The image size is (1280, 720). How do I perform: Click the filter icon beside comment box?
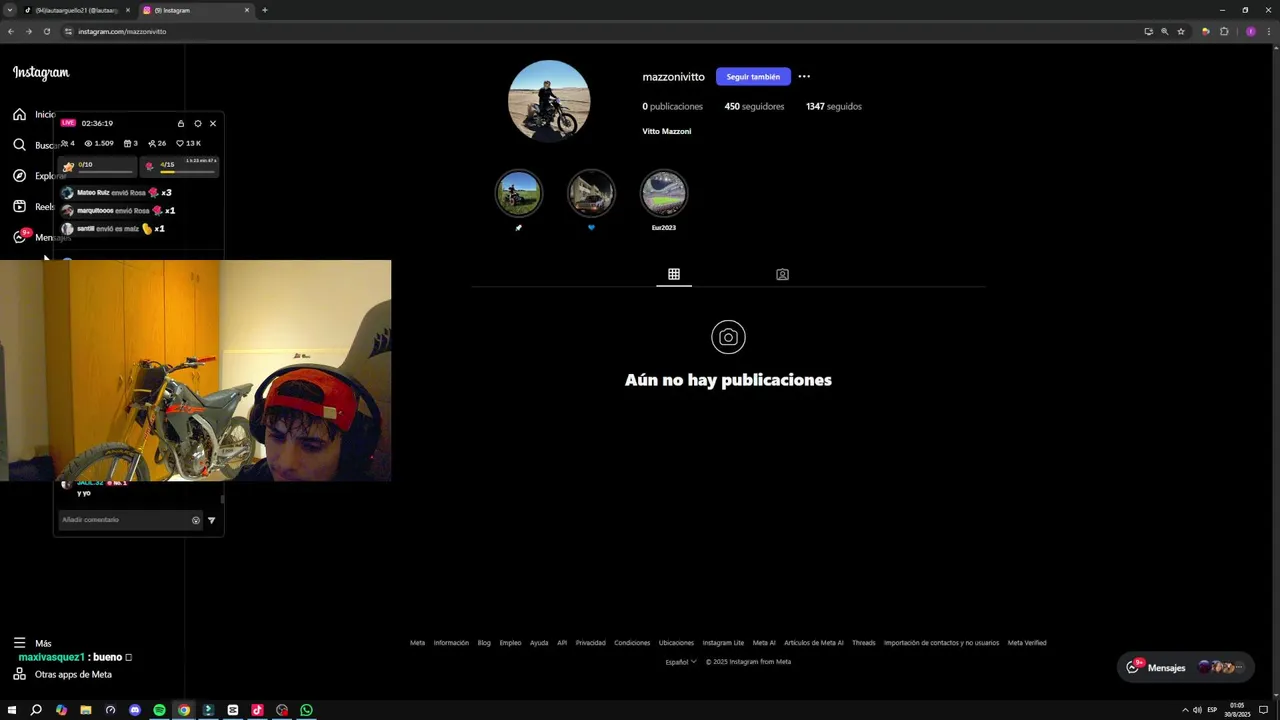(x=211, y=520)
